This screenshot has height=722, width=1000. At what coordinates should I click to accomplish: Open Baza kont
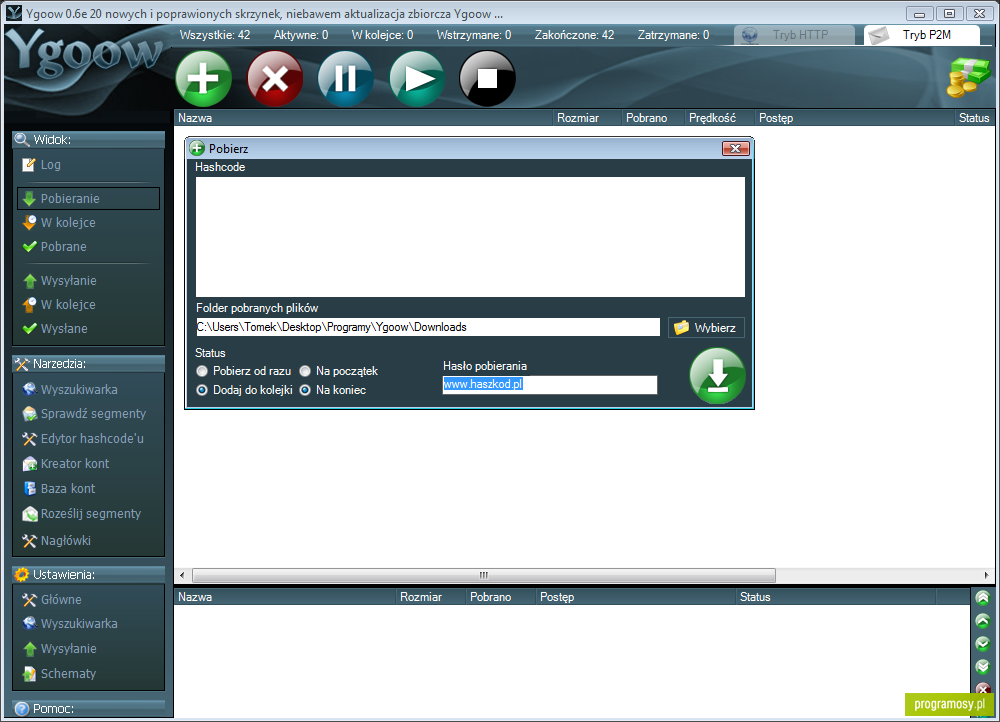click(58, 489)
